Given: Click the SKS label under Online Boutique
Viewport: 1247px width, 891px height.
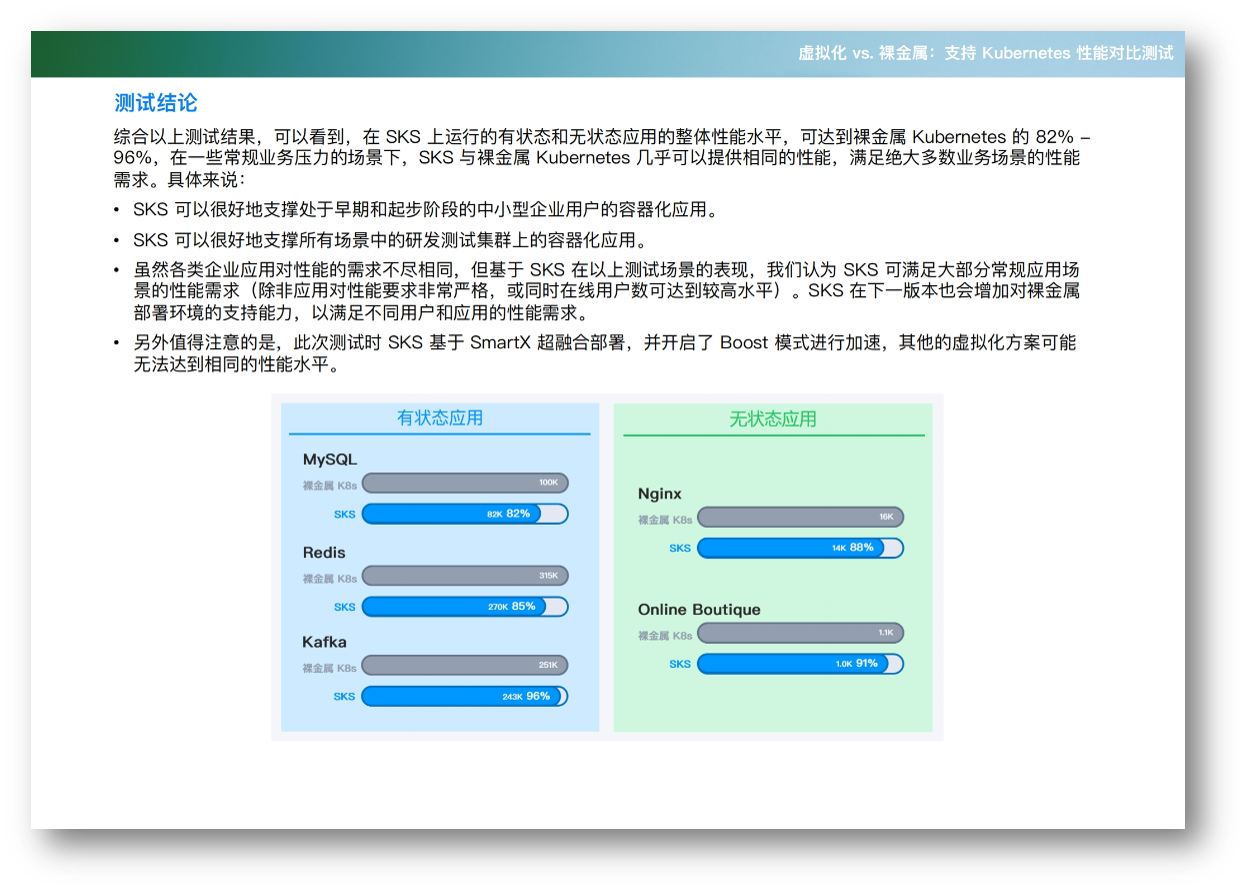Looking at the screenshot, I should [680, 664].
